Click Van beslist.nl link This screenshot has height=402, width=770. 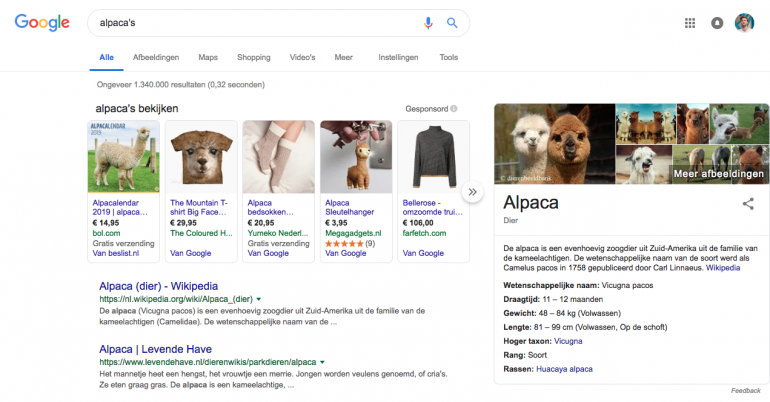(115, 253)
